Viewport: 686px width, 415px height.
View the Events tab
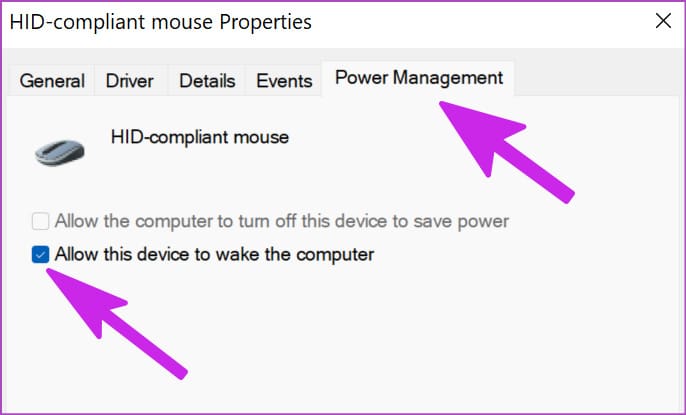coord(284,81)
